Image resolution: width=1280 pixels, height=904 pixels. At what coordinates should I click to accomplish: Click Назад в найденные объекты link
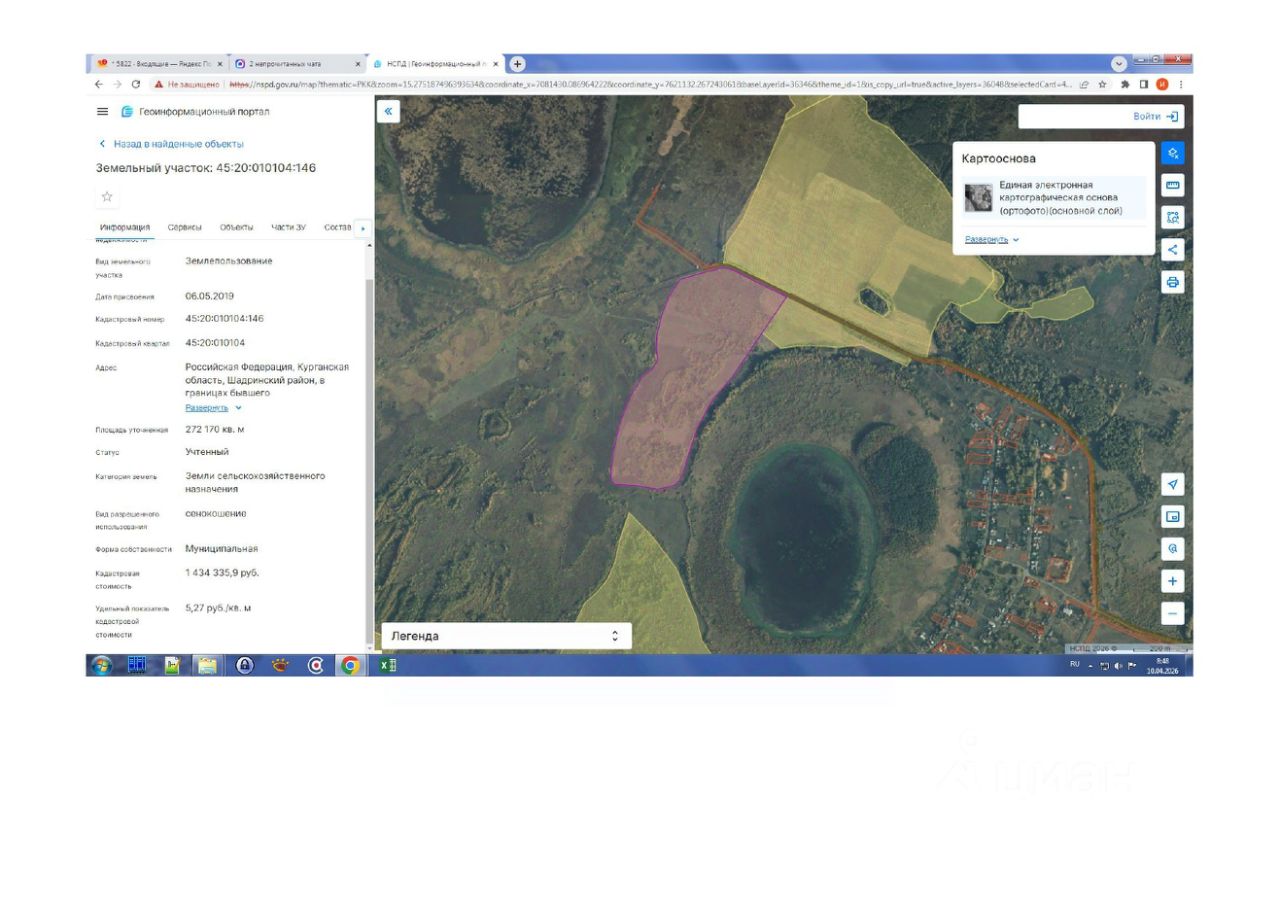point(171,144)
